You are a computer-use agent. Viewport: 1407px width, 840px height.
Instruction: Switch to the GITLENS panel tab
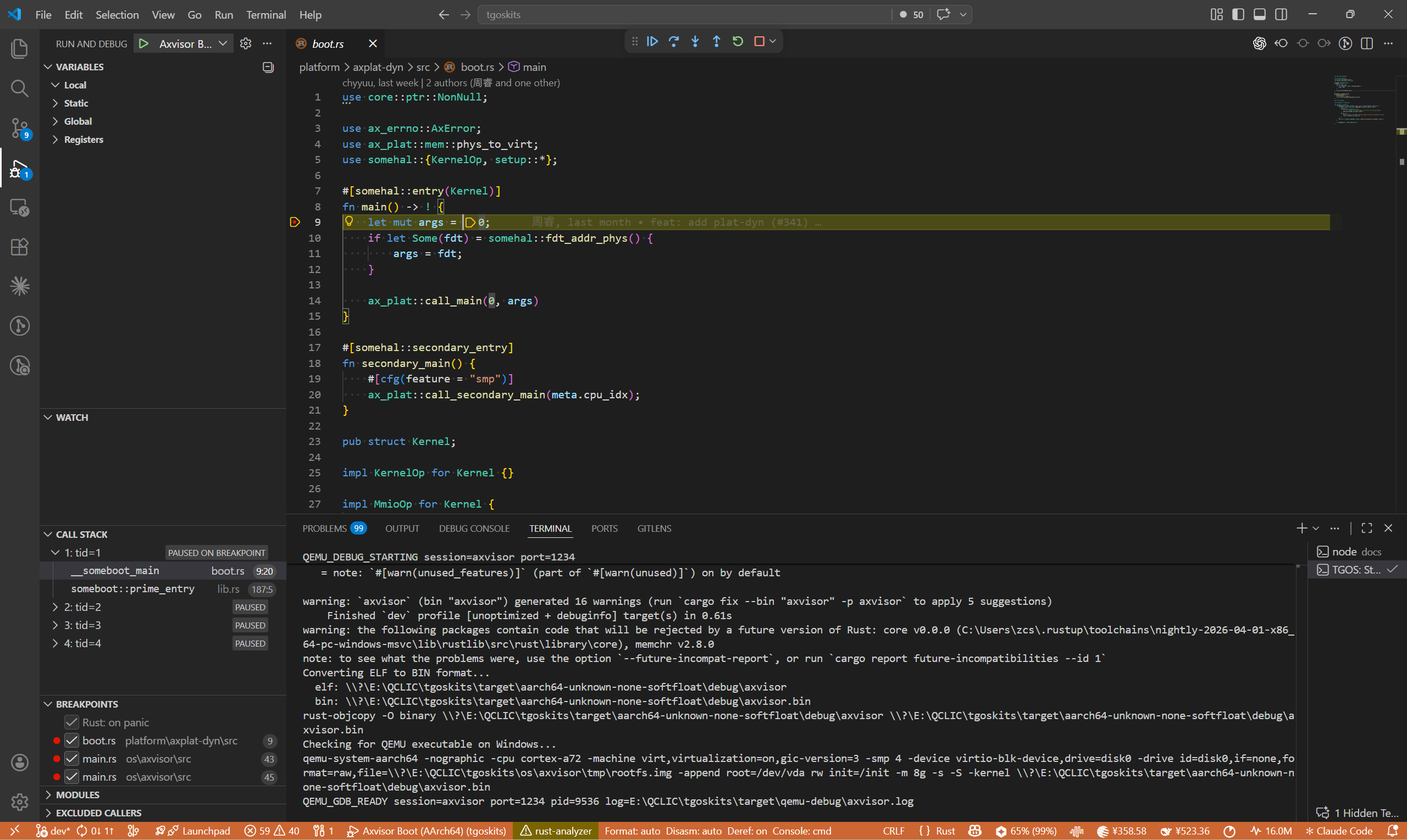654,528
